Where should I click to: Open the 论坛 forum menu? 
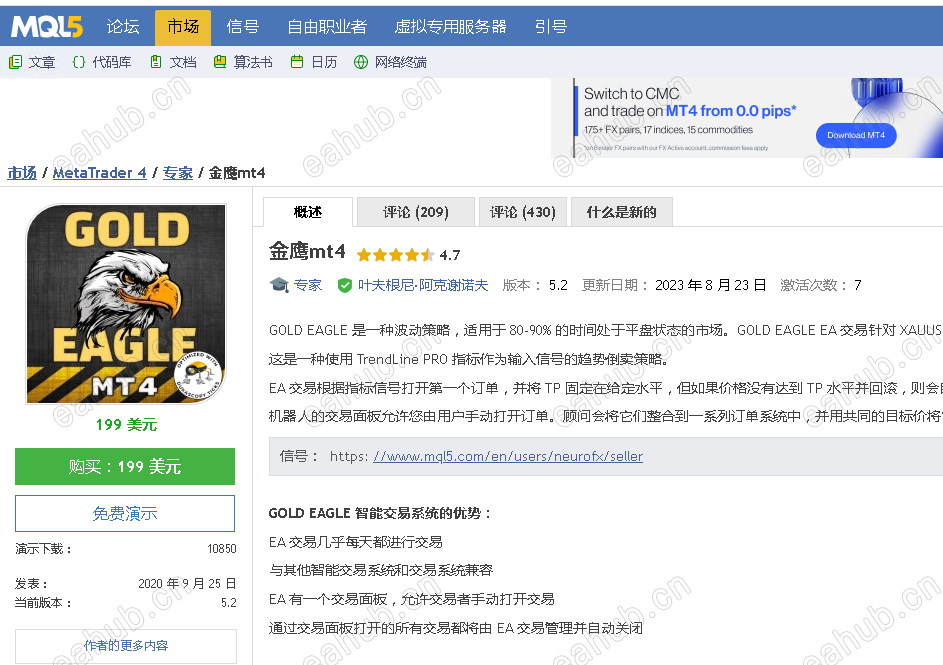point(123,26)
